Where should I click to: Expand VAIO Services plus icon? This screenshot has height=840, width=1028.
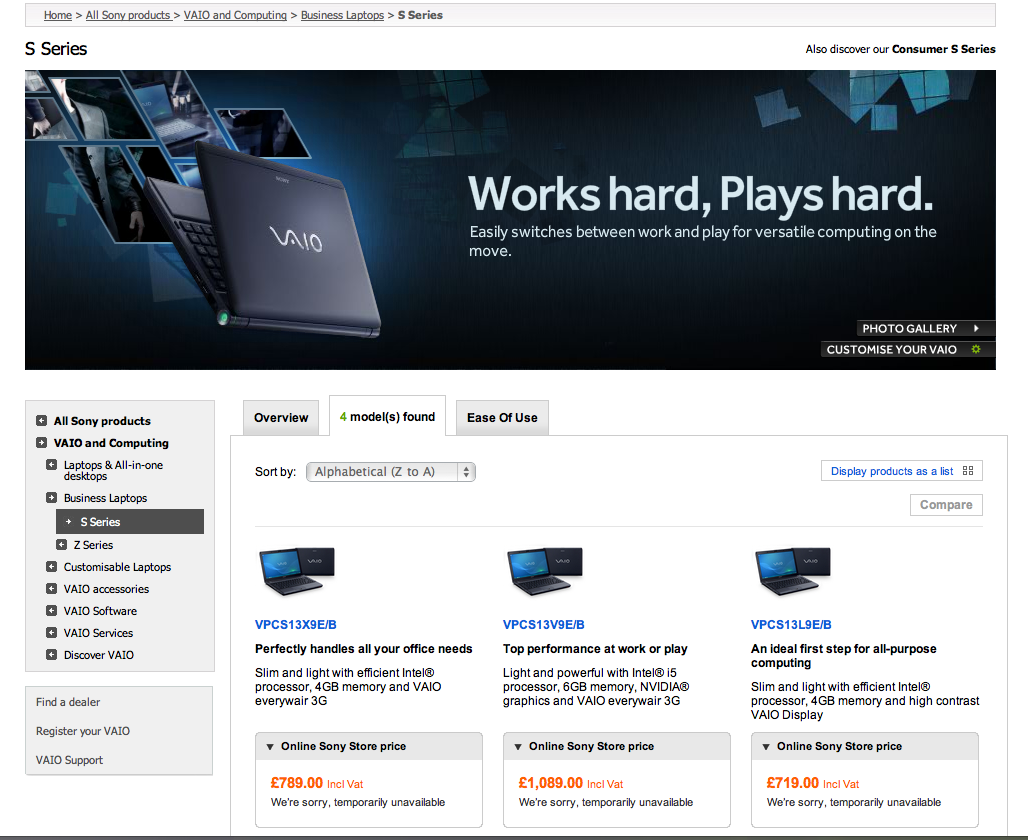click(x=51, y=632)
